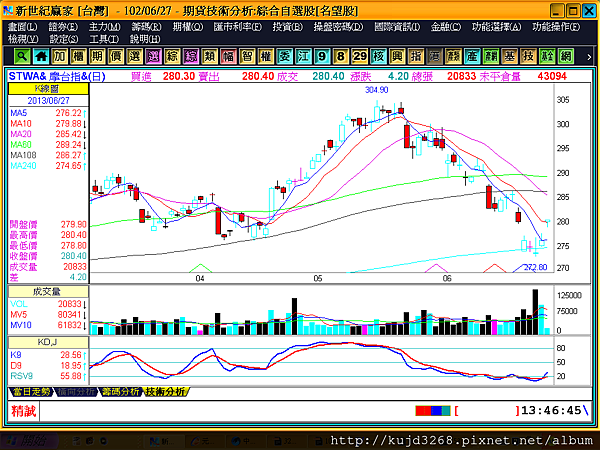Open the 證券(E) menu
600x450 pixels.
coord(63,27)
